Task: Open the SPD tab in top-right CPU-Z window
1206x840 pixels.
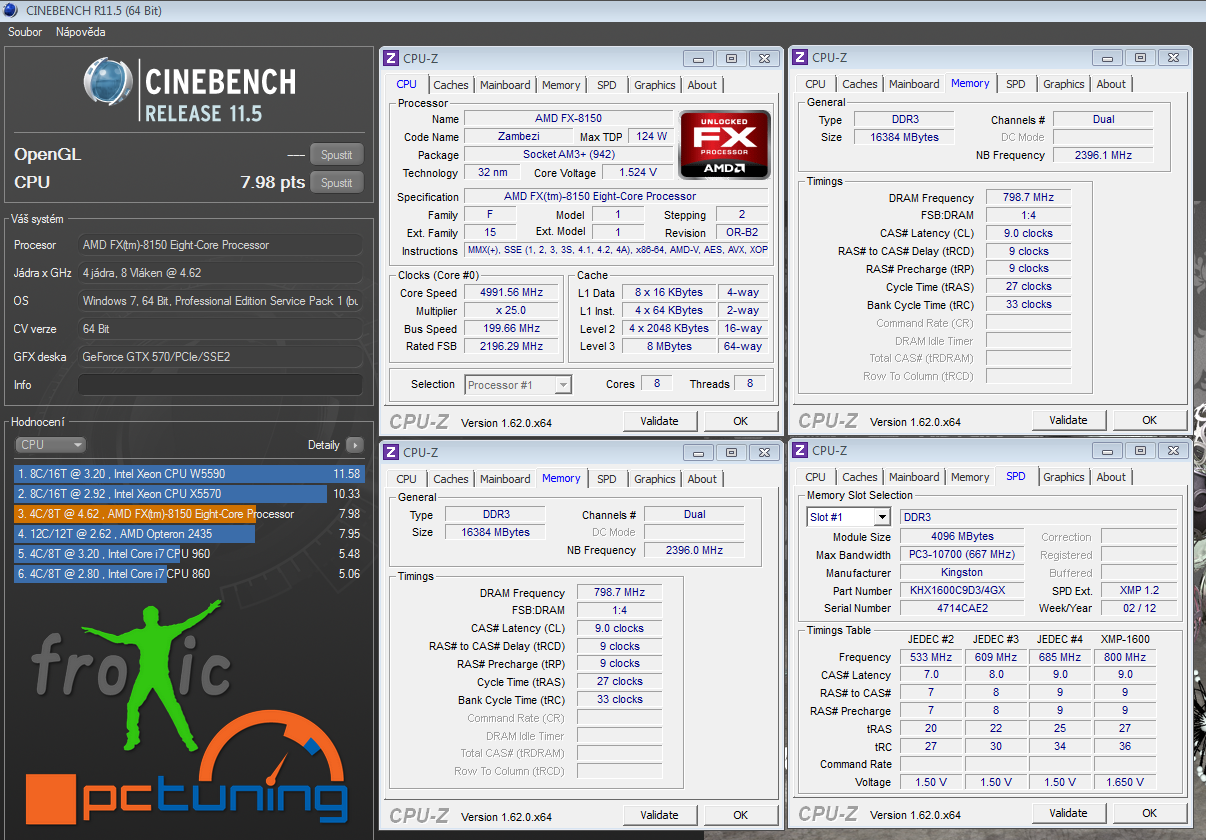Action: click(x=1016, y=84)
